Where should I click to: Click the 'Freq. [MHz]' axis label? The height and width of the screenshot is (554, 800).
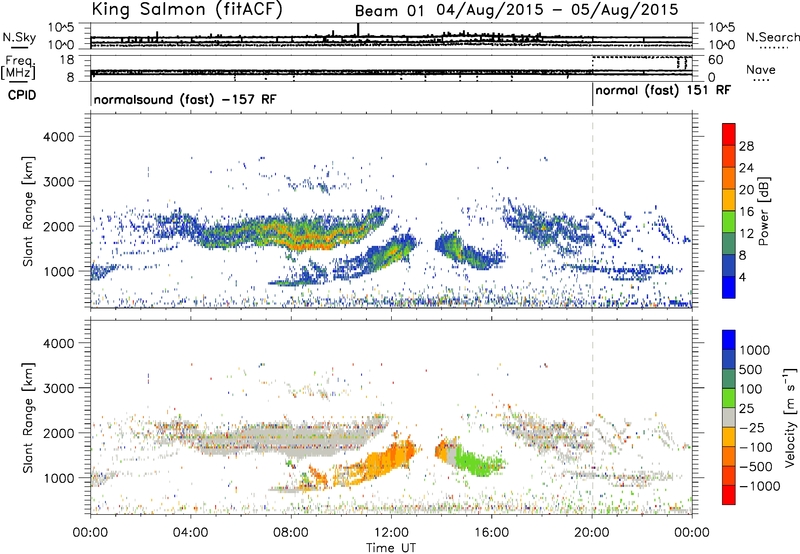pyautogui.click(x=18, y=68)
